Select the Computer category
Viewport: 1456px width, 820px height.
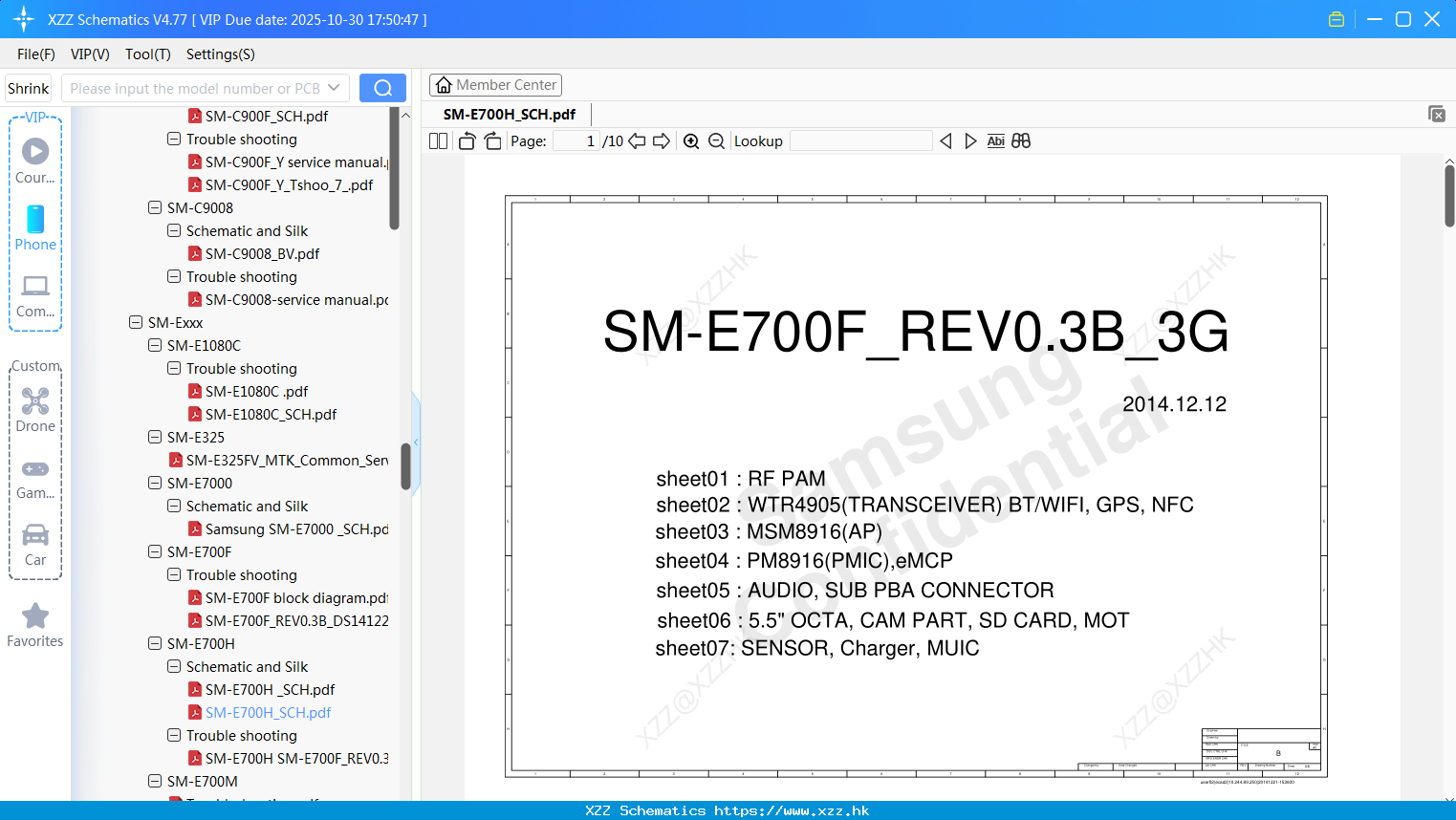(35, 296)
